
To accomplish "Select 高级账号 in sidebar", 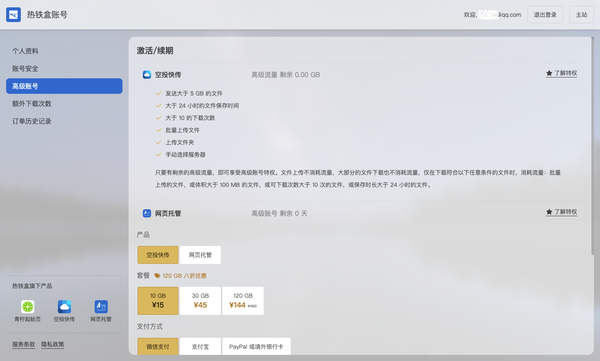I will [x=64, y=86].
